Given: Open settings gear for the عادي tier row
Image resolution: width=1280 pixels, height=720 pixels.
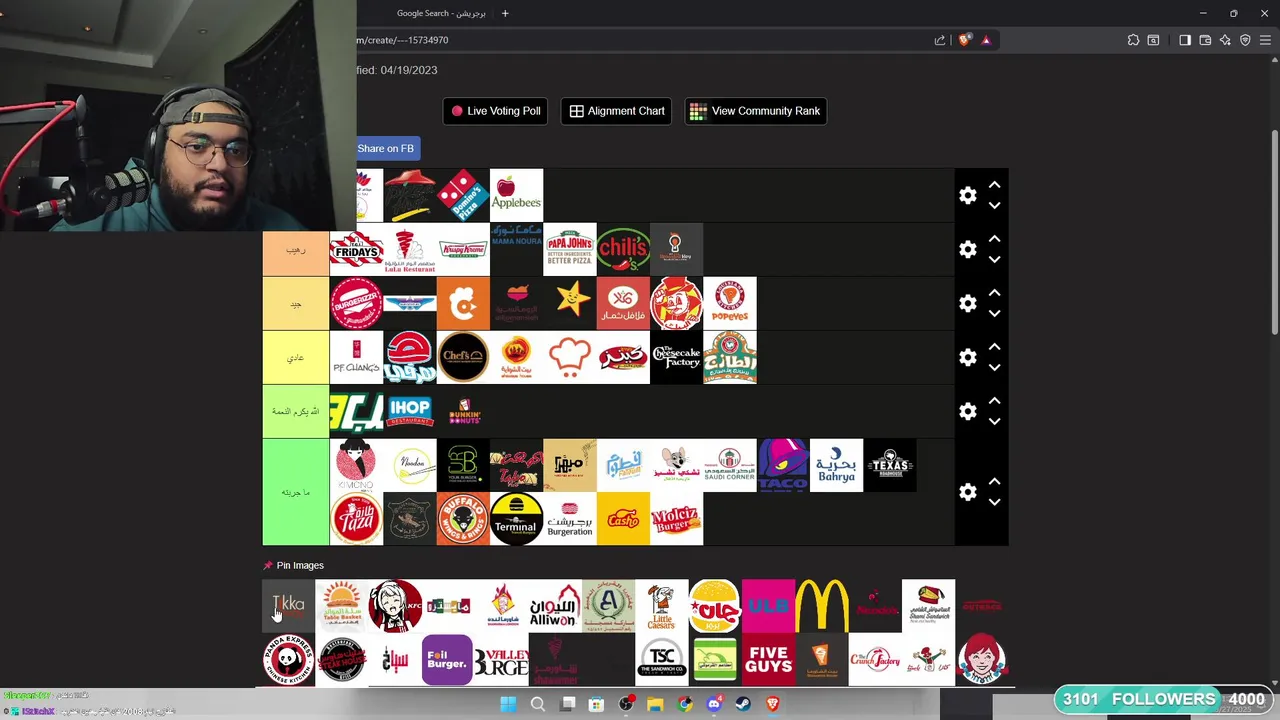Looking at the screenshot, I should pos(967,357).
